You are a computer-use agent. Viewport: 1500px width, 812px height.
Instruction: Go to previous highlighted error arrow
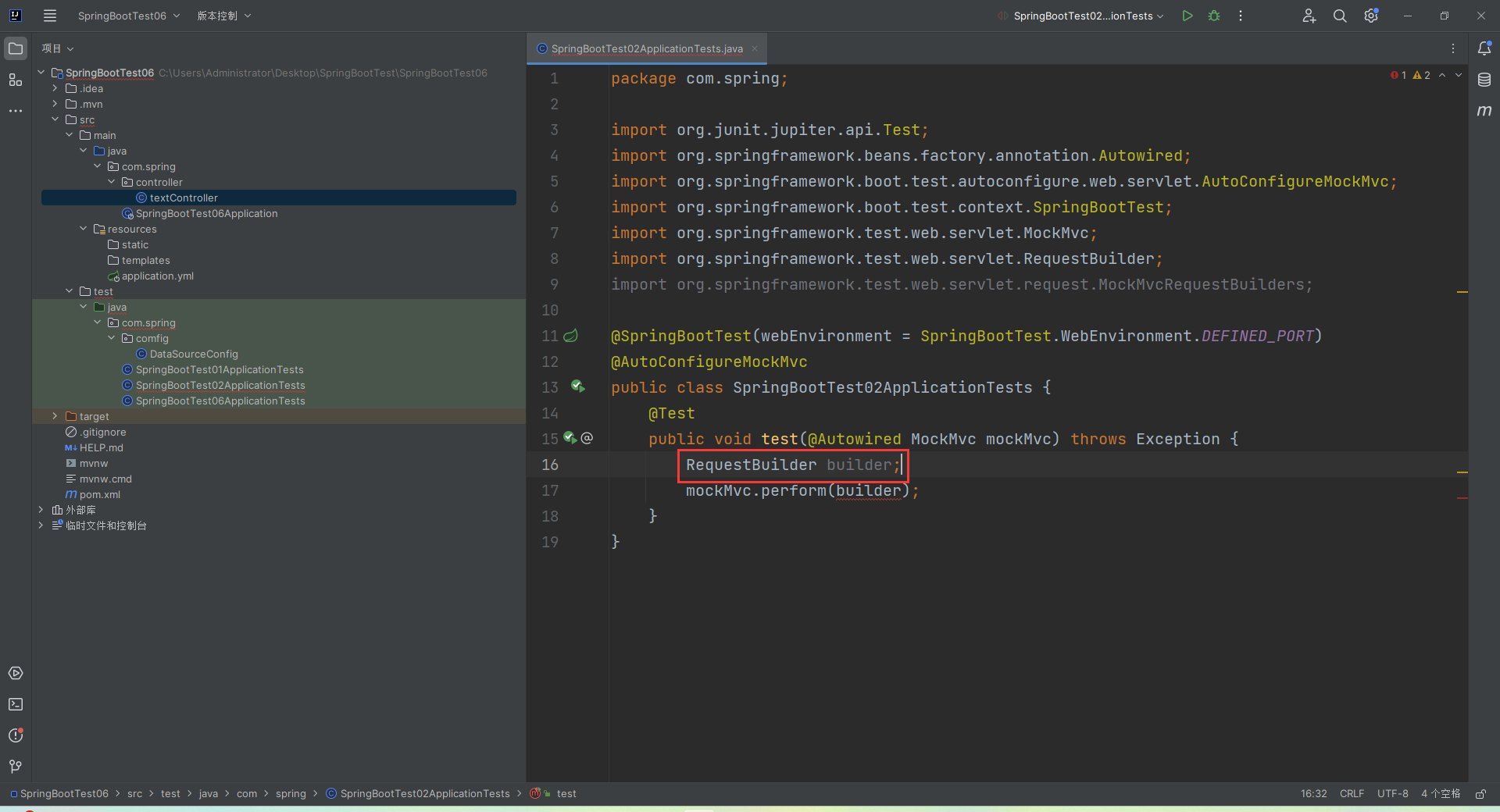(x=1442, y=75)
